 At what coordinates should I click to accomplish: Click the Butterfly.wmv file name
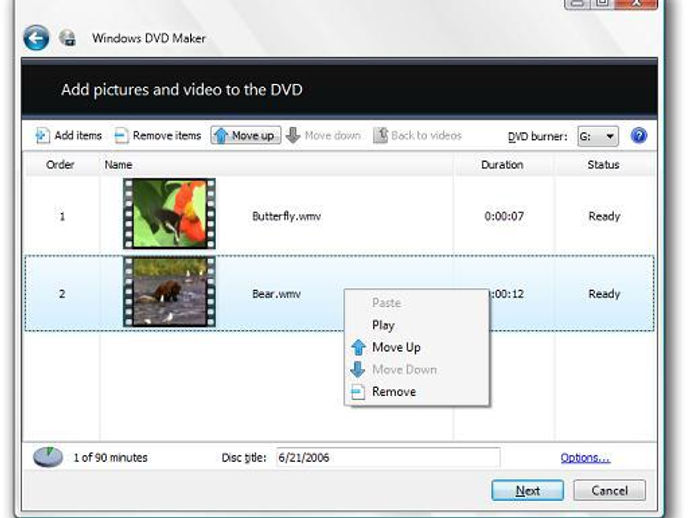pos(286,216)
